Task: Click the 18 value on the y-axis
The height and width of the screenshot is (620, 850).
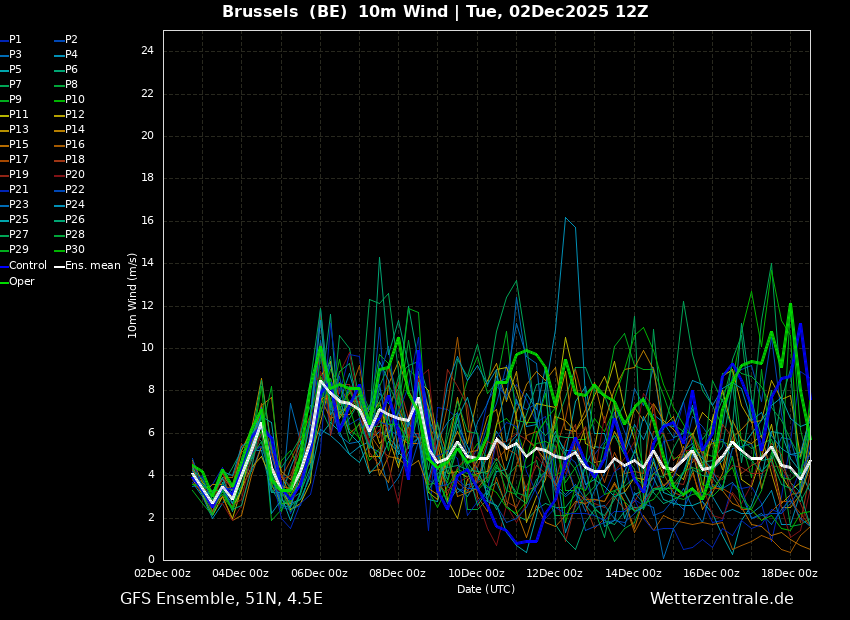Action: [147, 178]
